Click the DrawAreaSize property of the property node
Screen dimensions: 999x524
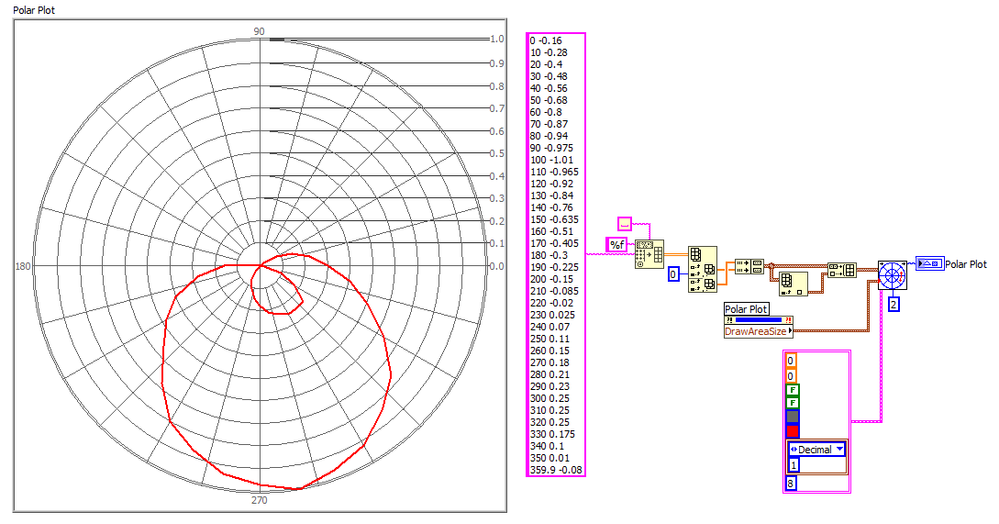759,331
